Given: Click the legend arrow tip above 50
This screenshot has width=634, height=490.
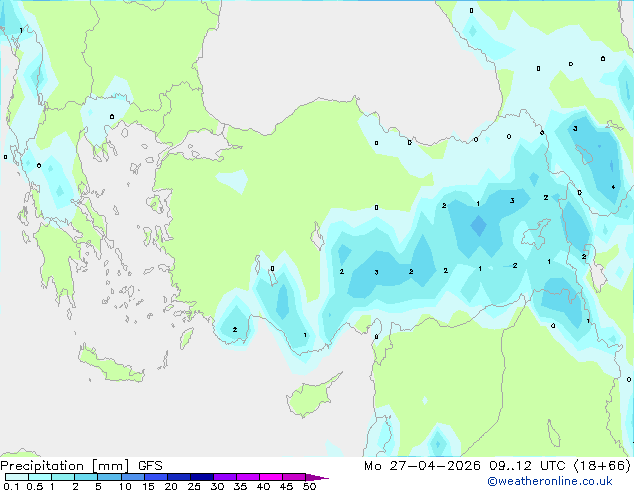Looking at the screenshot, I should [x=317, y=477].
